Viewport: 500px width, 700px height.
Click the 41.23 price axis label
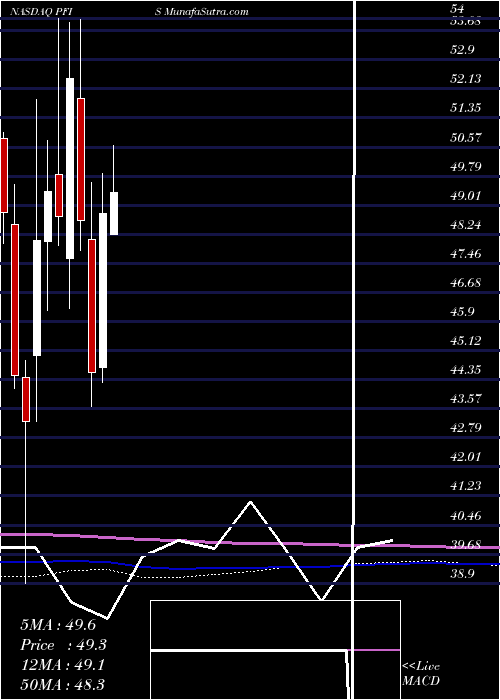[466, 486]
